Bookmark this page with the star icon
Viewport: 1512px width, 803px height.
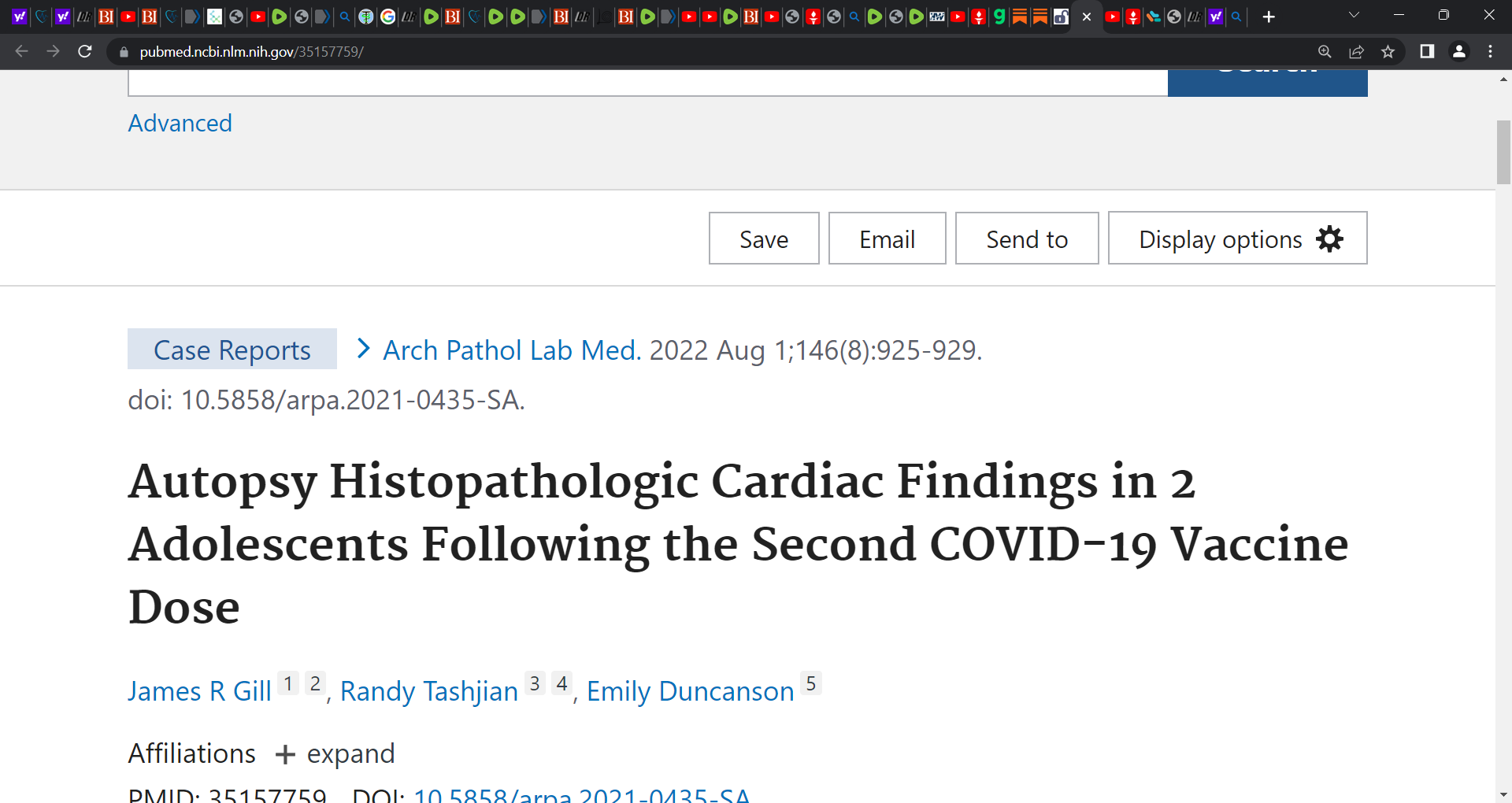pyautogui.click(x=1388, y=51)
